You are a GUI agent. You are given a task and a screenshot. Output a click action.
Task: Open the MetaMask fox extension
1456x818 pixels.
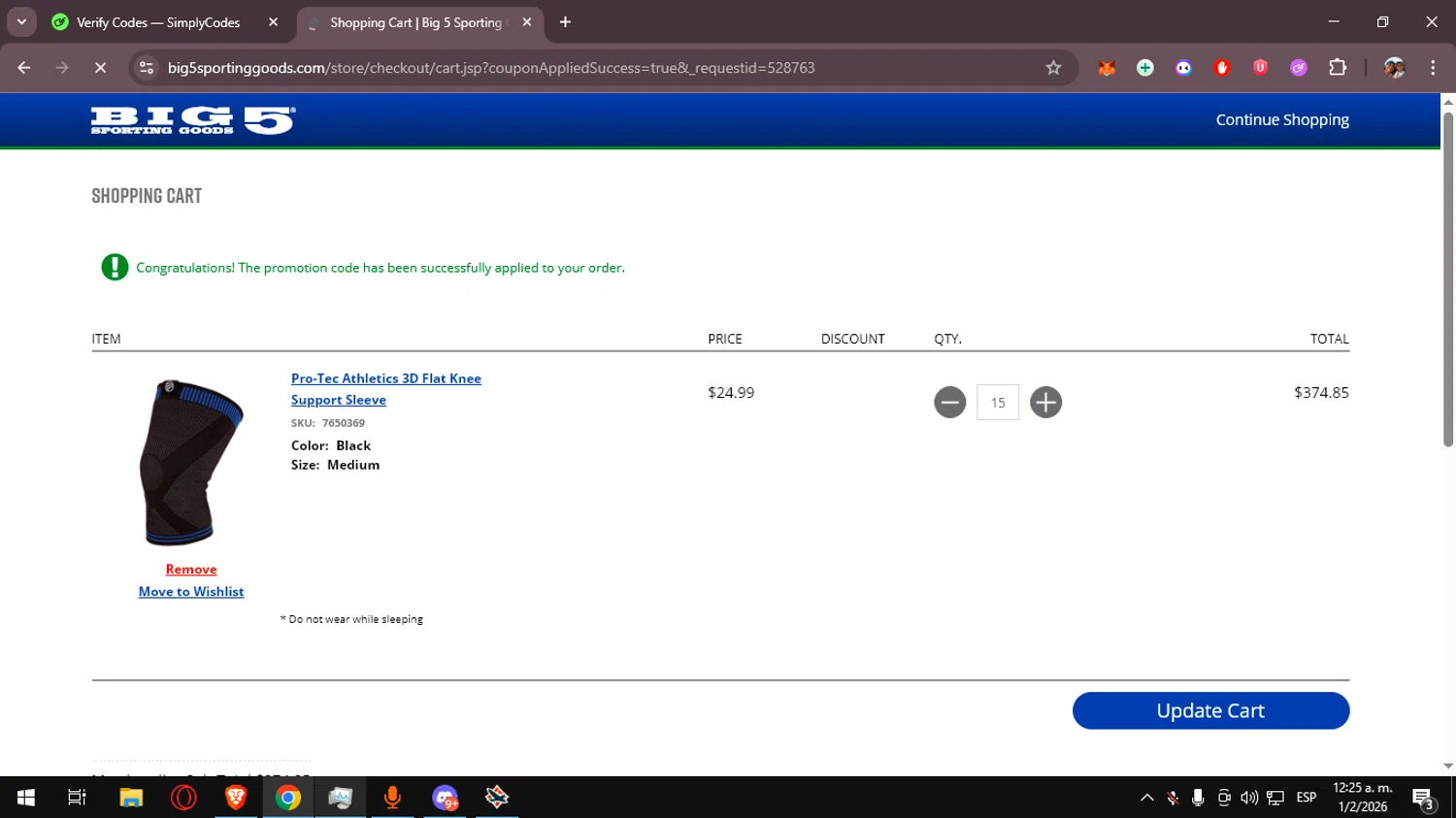pyautogui.click(x=1107, y=68)
